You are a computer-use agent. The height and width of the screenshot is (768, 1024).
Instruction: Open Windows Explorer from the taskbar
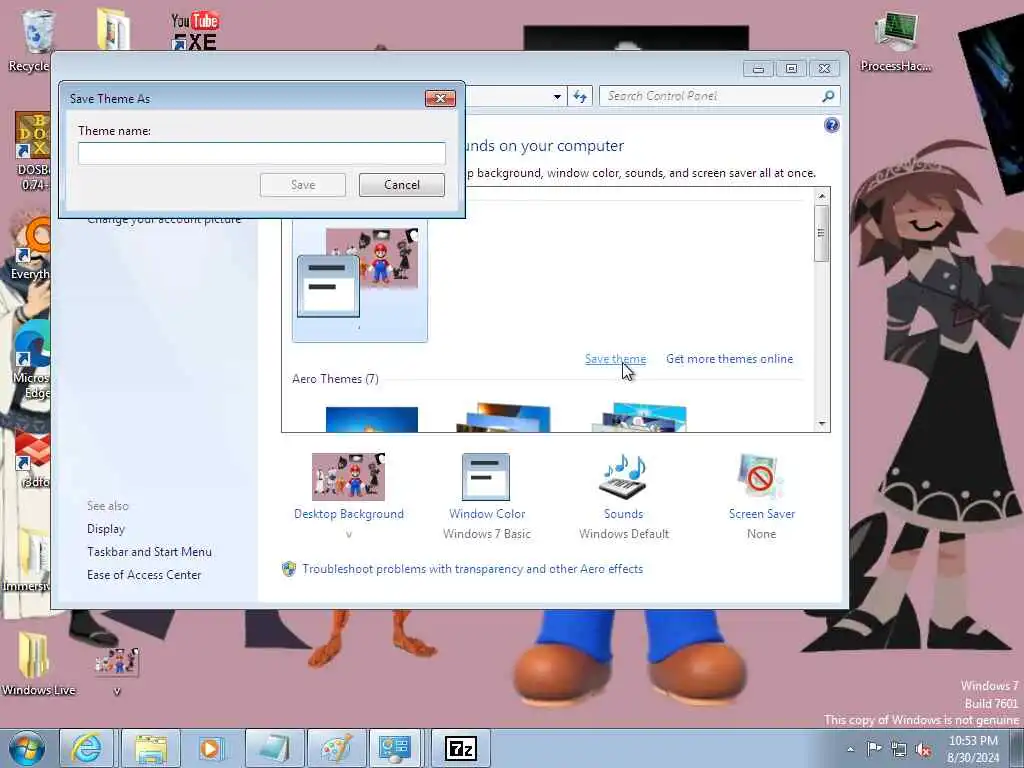point(151,748)
